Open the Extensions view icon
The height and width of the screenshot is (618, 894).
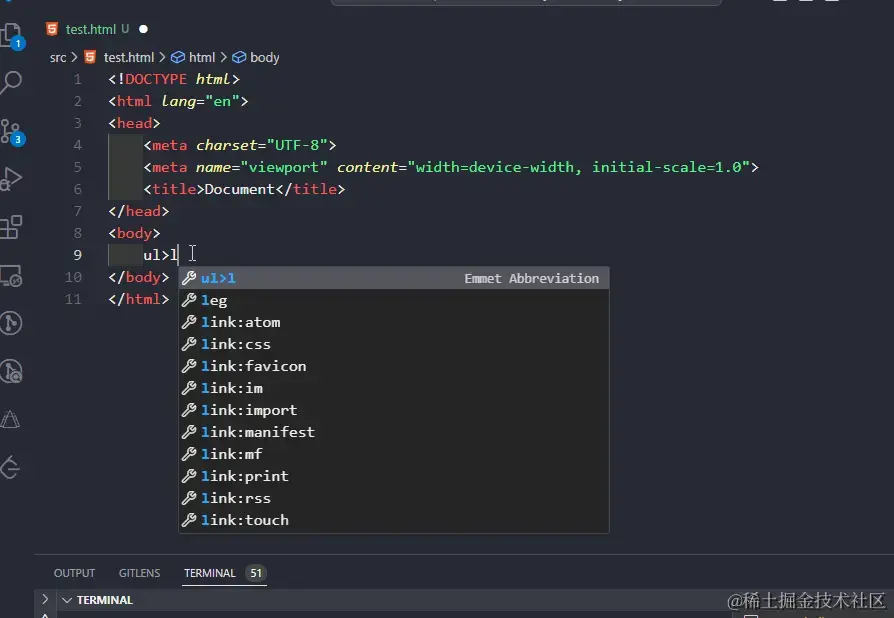point(12,228)
